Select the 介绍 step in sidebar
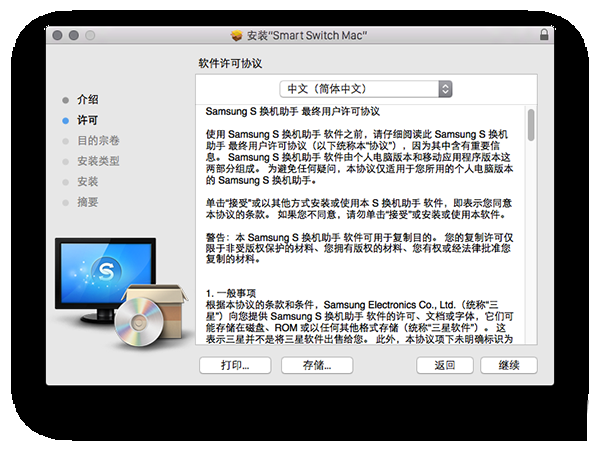Image resolution: width=600 pixels, height=451 pixels. click(88, 100)
